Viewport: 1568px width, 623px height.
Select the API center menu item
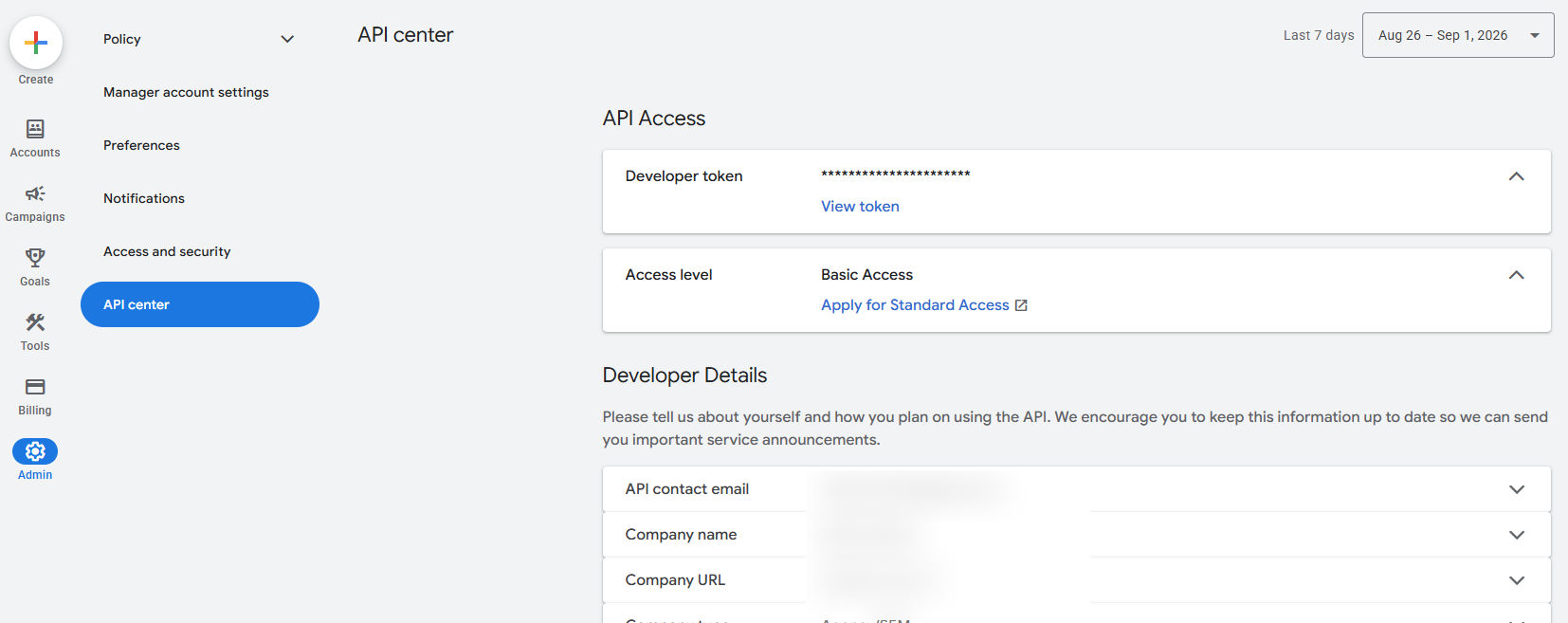(x=200, y=304)
